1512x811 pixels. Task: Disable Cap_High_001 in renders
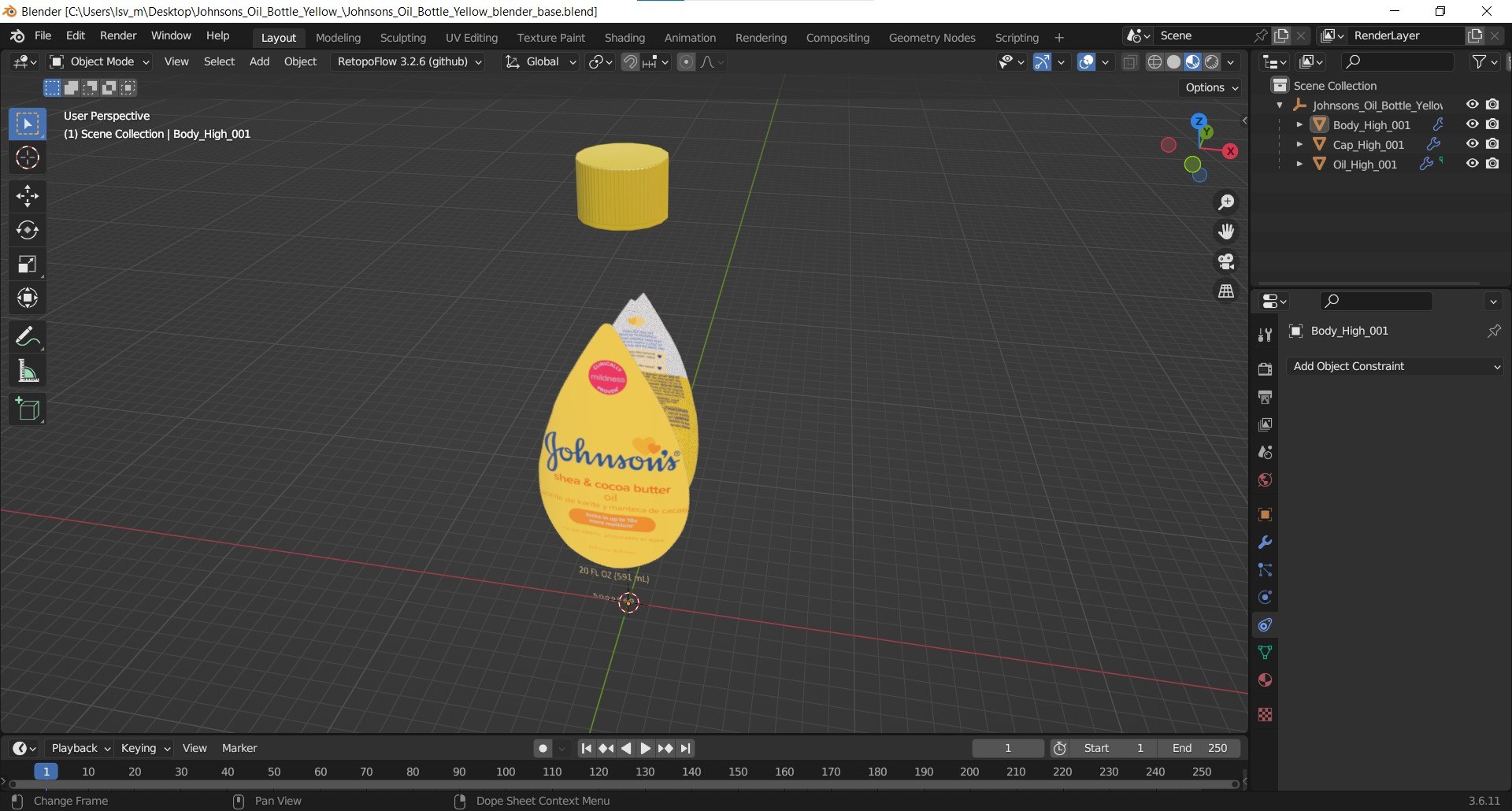point(1492,144)
